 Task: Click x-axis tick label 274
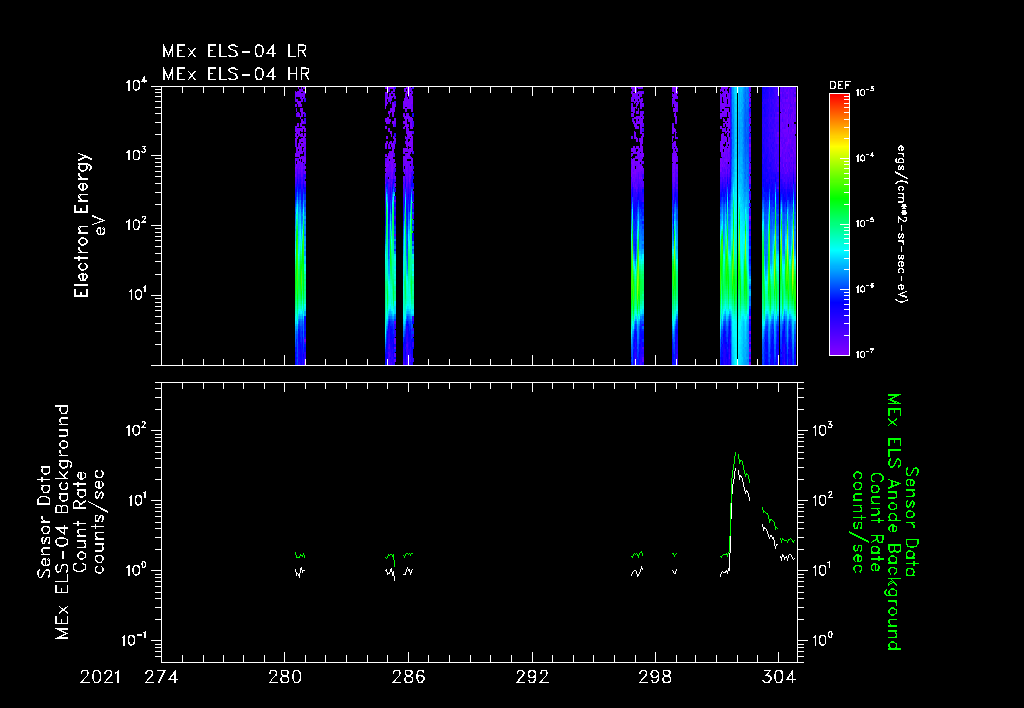tap(161, 677)
